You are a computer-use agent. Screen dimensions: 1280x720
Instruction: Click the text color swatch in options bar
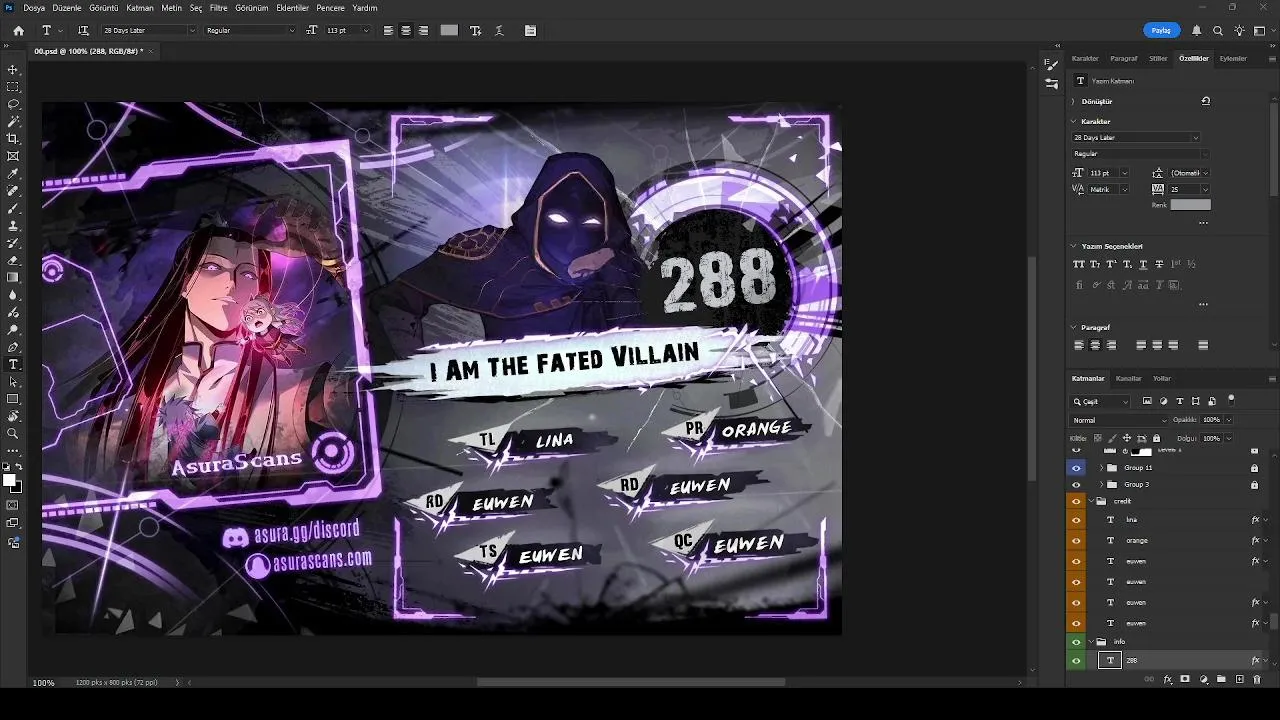pyautogui.click(x=449, y=31)
